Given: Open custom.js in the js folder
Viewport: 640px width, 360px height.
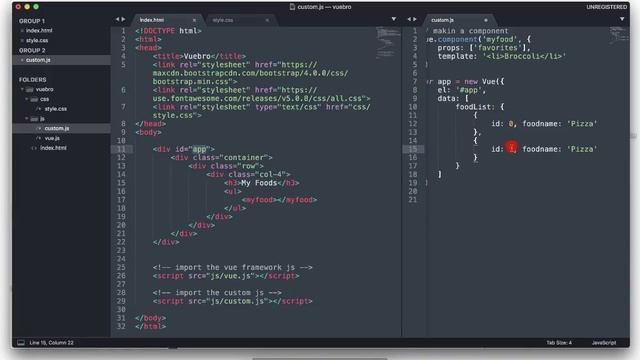Looking at the screenshot, I should pos(57,128).
